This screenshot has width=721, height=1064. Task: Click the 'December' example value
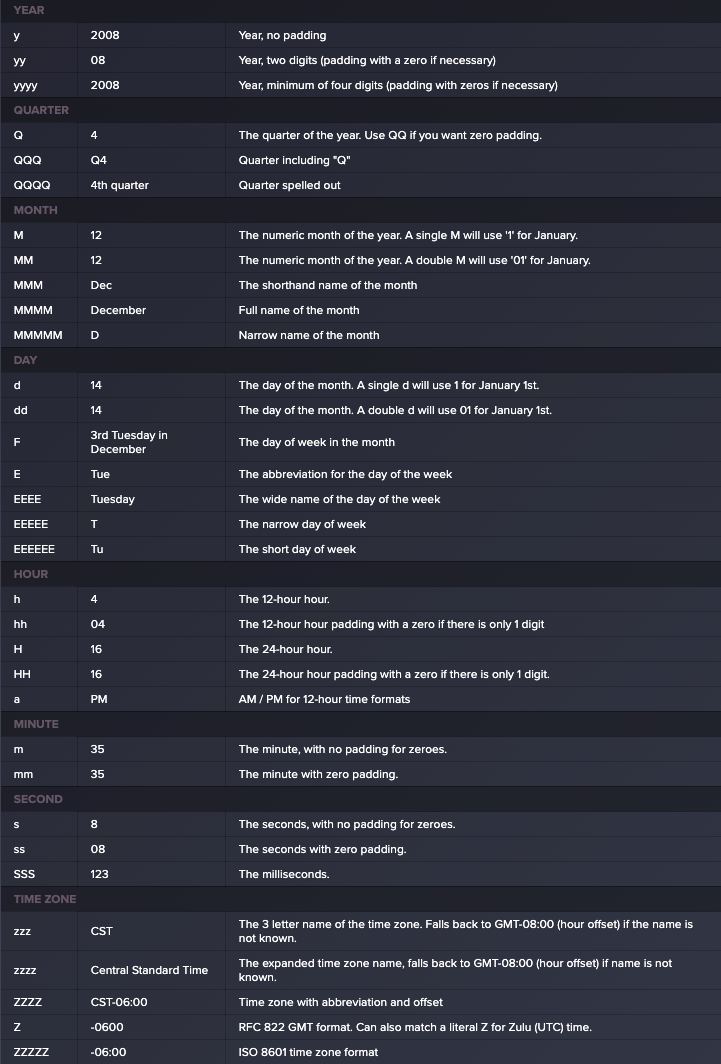[x=118, y=310]
